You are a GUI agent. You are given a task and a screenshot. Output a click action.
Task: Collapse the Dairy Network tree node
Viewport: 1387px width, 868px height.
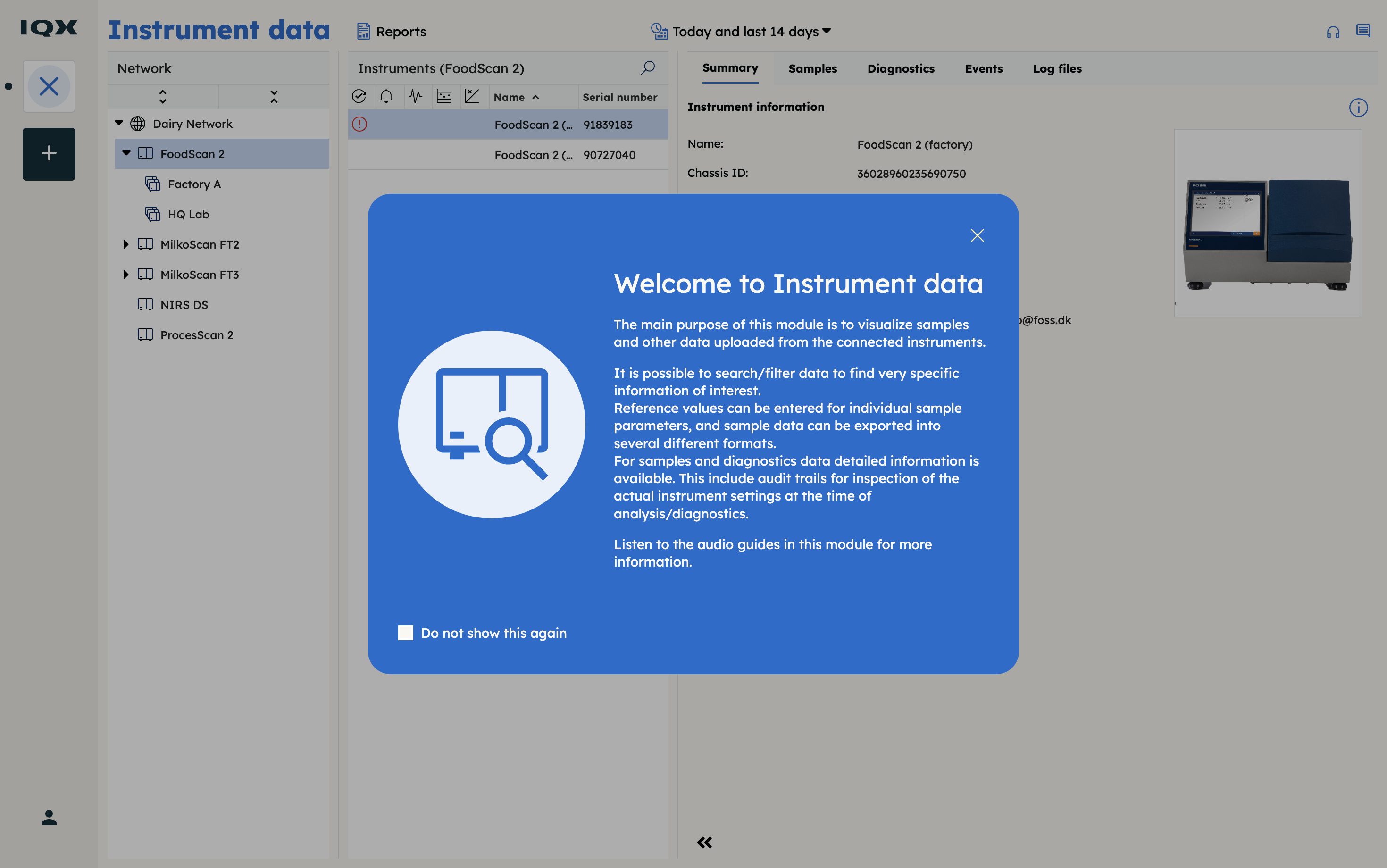pos(119,123)
